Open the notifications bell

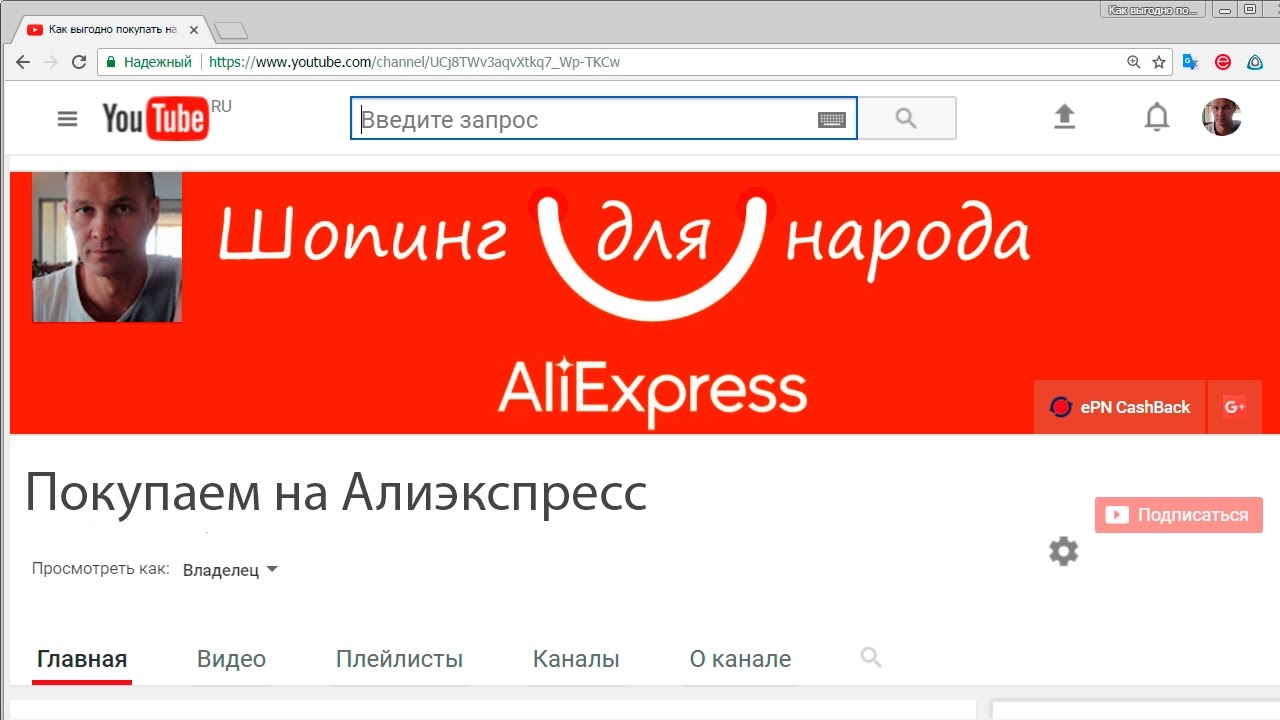tap(1157, 118)
